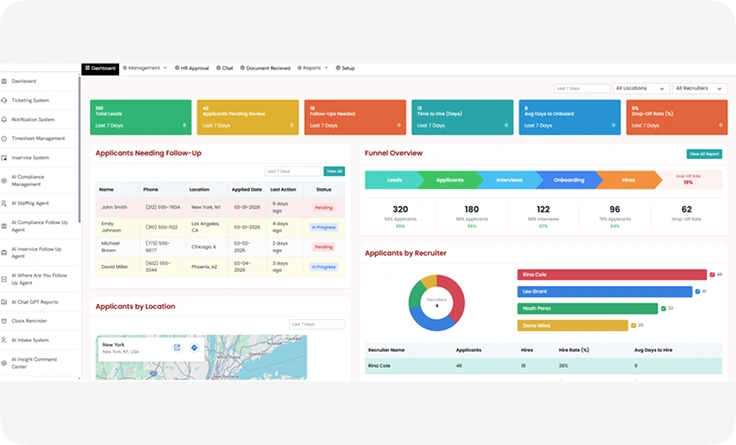Click the AI Staffing Agent icon
Image resolution: width=736 pixels, height=445 pixels.
pyautogui.click(x=4, y=203)
